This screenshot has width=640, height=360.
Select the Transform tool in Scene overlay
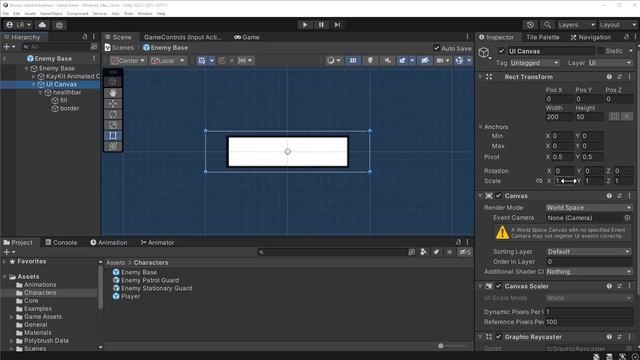pyautogui.click(x=113, y=146)
